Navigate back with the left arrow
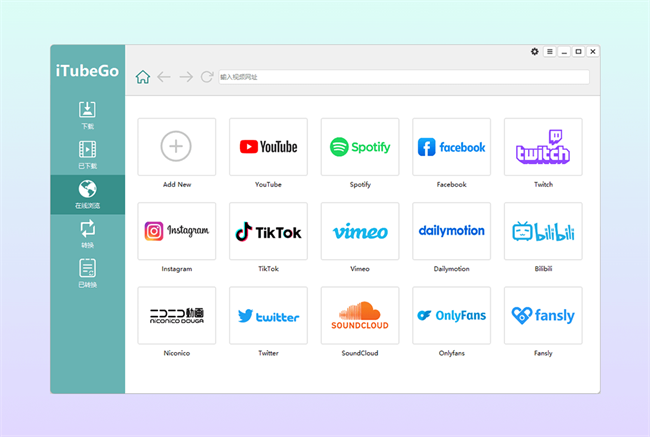Image resolution: width=650 pixels, height=437 pixels. [x=164, y=77]
